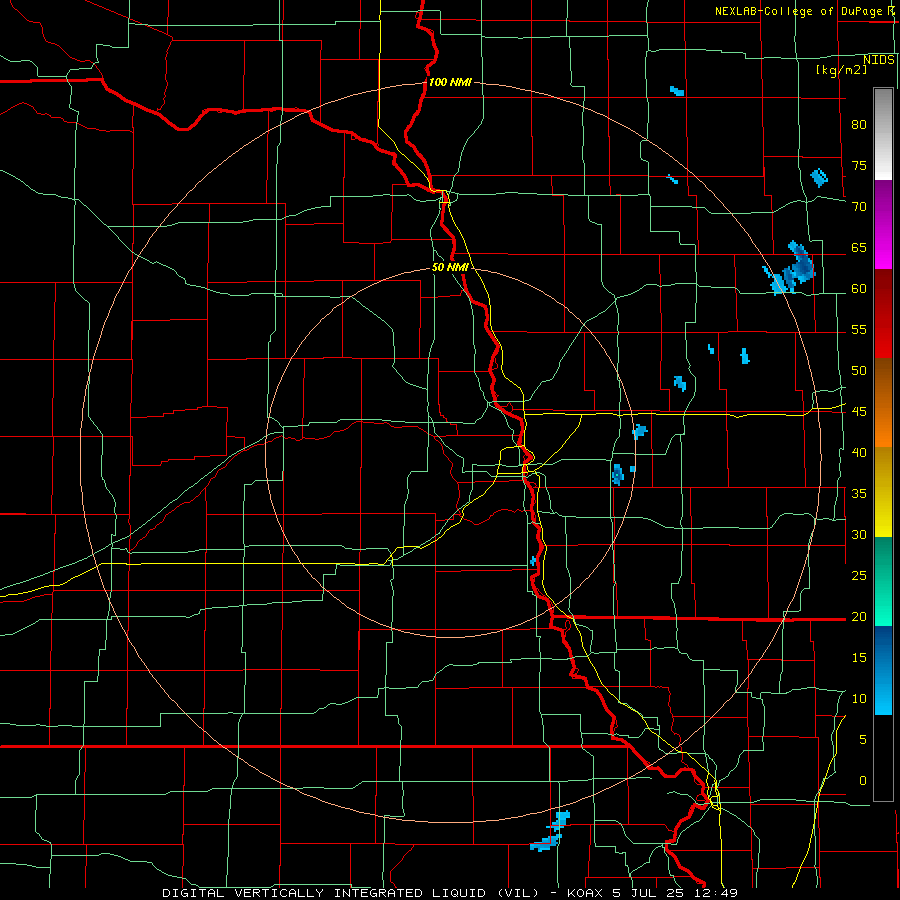900x900 pixels.
Task: Click the "55" value on color scale
Action: 859,330
